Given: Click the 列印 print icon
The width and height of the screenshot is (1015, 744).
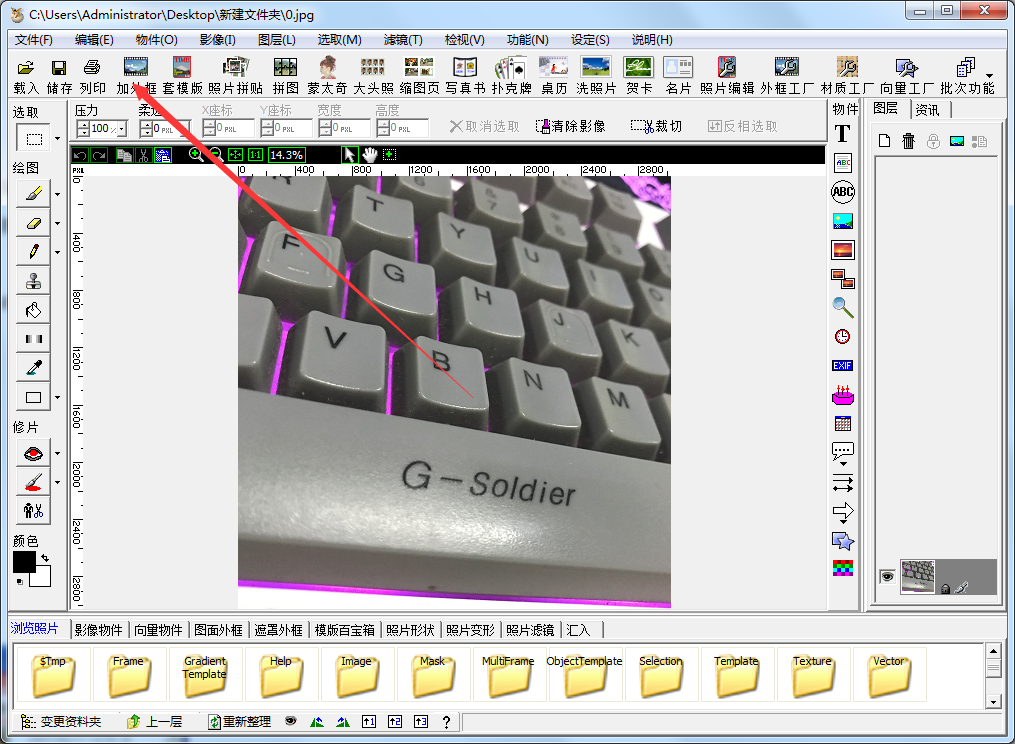Looking at the screenshot, I should click(92, 76).
